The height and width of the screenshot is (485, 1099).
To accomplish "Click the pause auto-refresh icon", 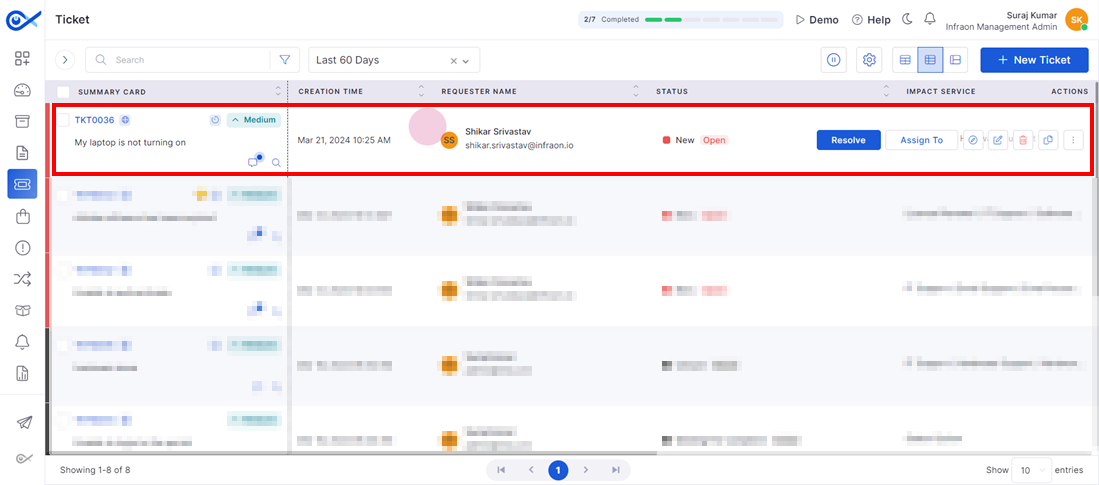I will pyautogui.click(x=833, y=60).
